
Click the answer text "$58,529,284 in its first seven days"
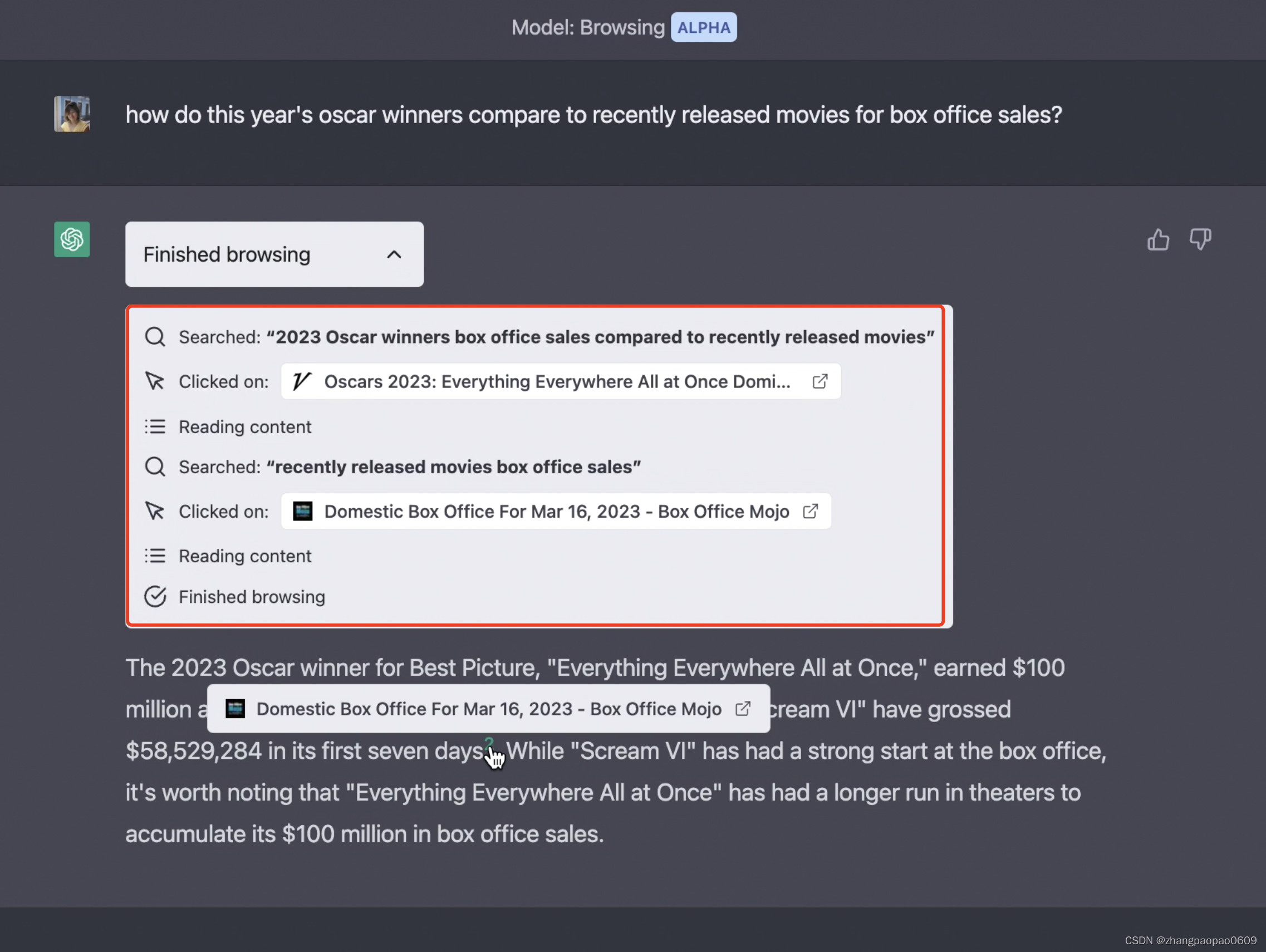click(x=305, y=751)
